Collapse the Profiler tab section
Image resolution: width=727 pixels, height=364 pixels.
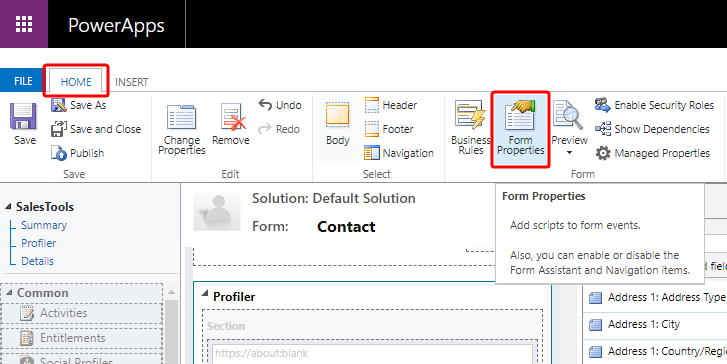(x=205, y=294)
